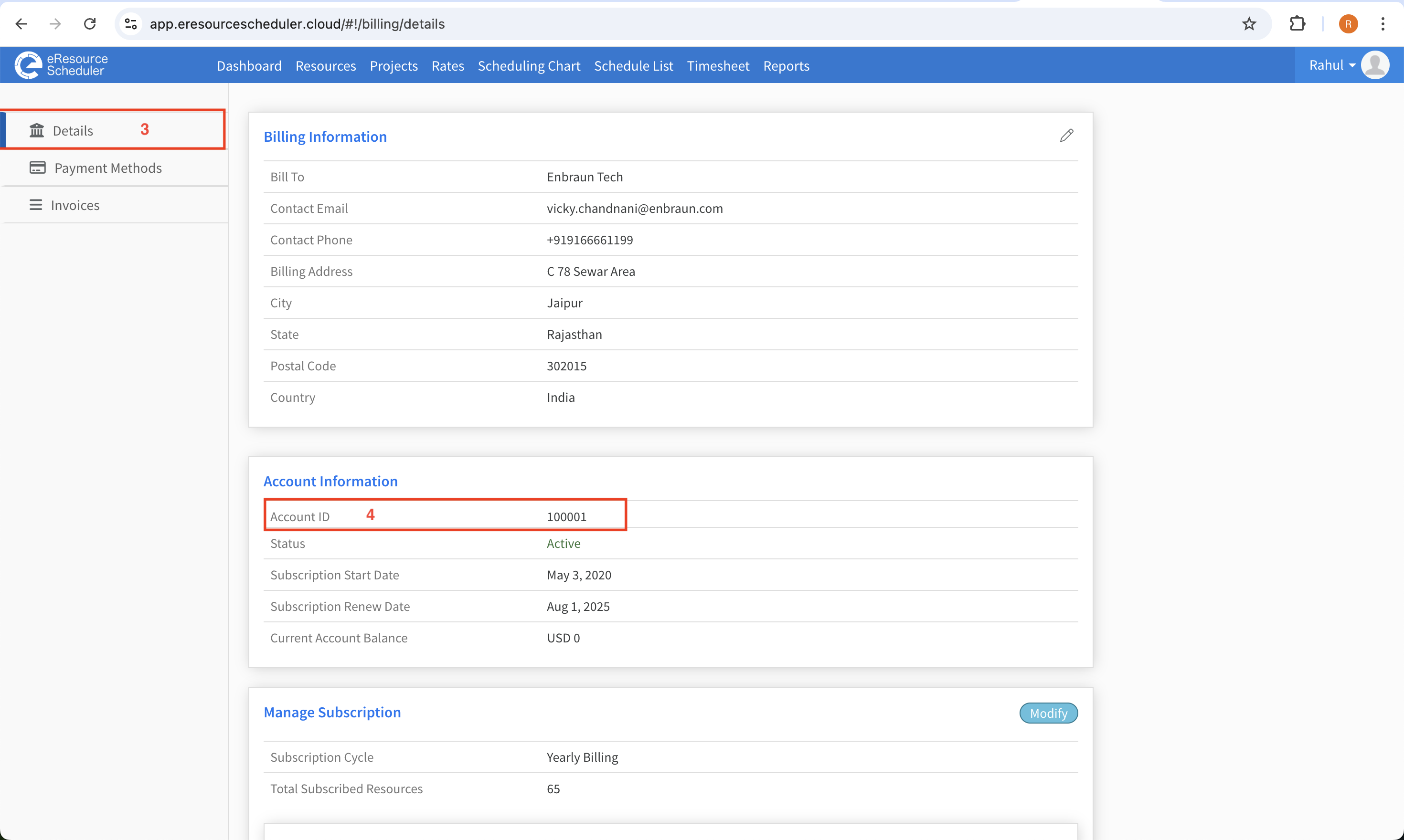Open the Rates menu
The width and height of the screenshot is (1404, 840).
pyautogui.click(x=447, y=66)
